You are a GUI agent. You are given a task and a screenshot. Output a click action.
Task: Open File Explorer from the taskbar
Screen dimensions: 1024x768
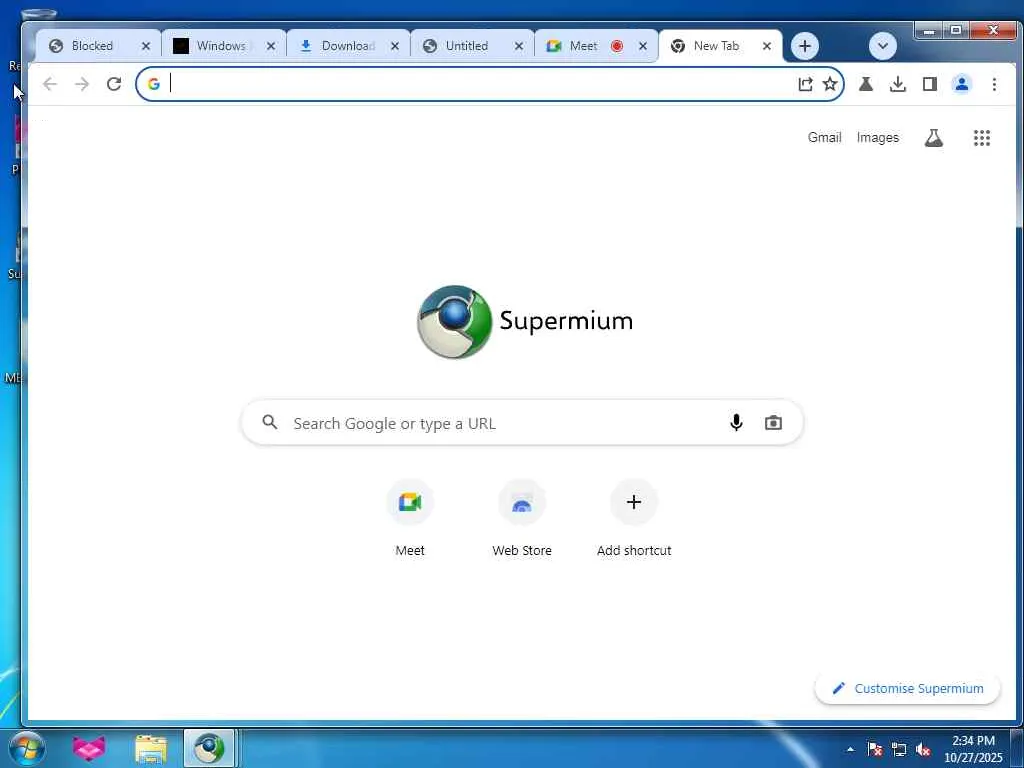[151, 748]
